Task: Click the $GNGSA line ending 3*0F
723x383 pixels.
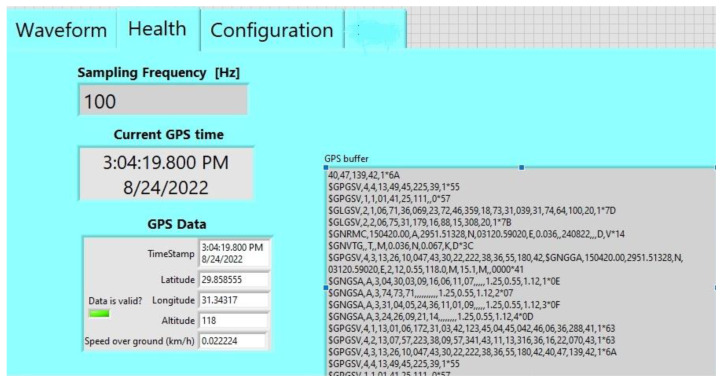Action: (444, 305)
